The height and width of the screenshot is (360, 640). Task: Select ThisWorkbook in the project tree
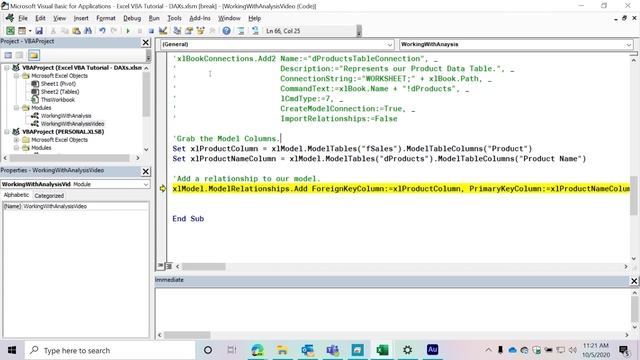(58, 100)
